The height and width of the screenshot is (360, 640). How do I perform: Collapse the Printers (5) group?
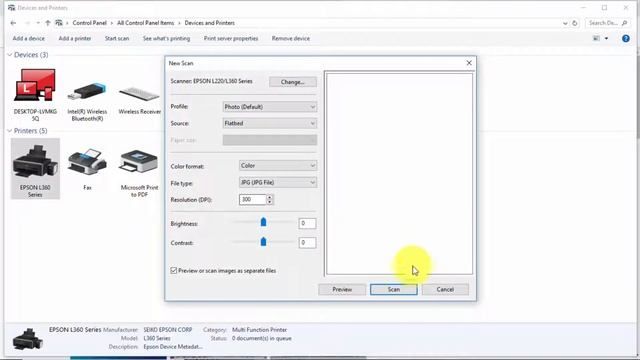10,131
